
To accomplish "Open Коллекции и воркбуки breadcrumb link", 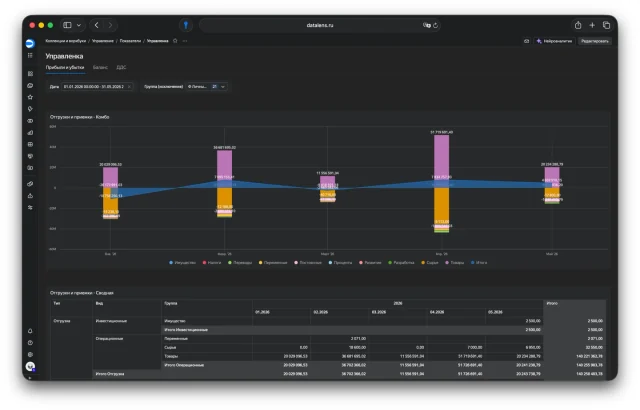I will (66, 41).
